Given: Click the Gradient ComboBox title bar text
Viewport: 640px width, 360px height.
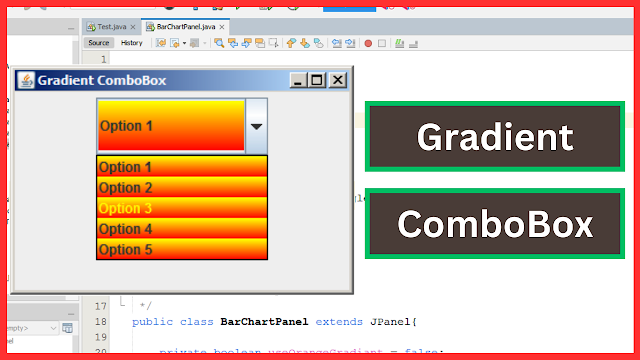Looking at the screenshot, I should (x=102, y=80).
